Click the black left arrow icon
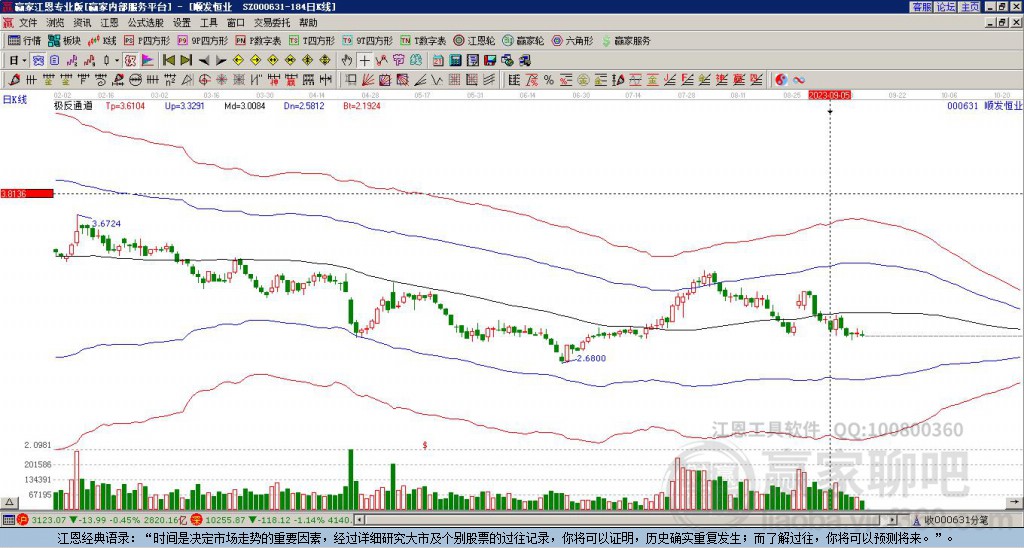The height and width of the screenshot is (548, 1024). point(204,61)
